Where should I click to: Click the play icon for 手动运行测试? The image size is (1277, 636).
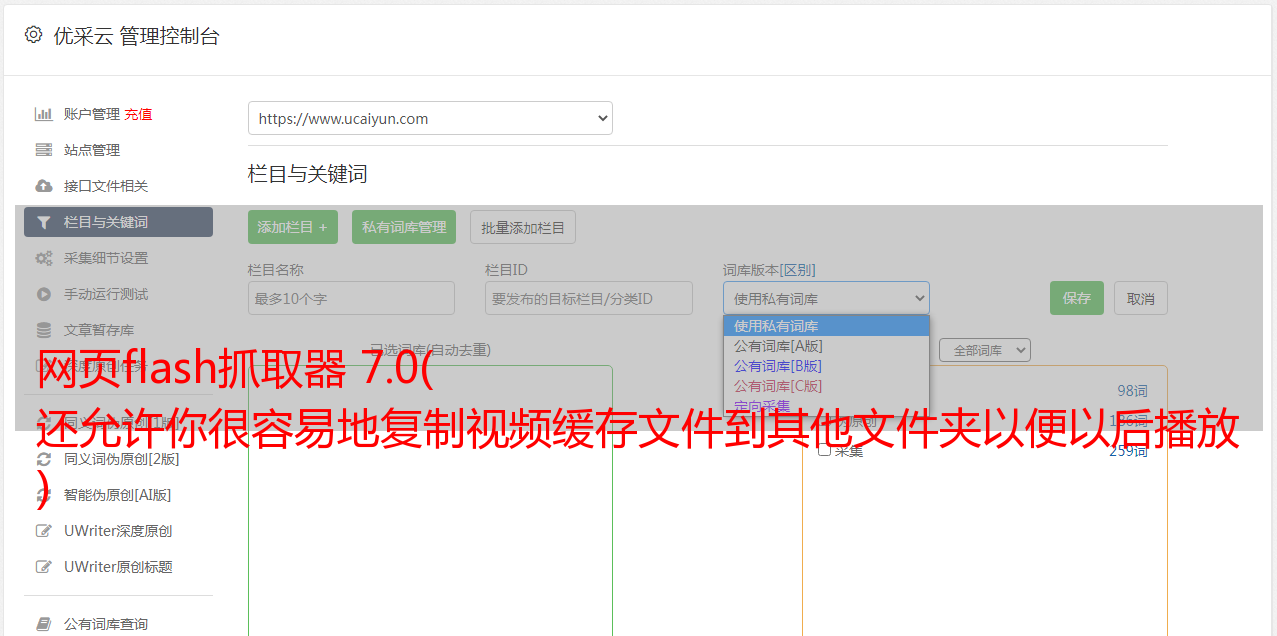click(x=44, y=294)
